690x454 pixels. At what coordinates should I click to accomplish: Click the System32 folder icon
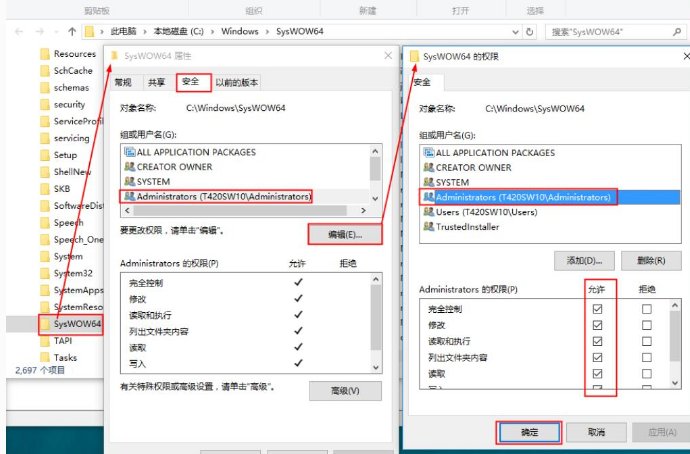[44, 273]
